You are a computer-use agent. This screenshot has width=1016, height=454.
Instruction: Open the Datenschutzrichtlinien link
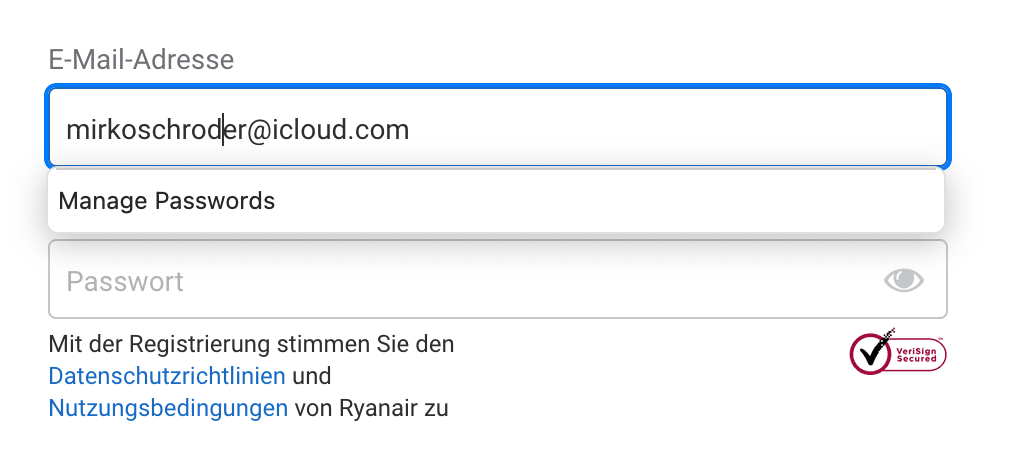click(x=167, y=377)
